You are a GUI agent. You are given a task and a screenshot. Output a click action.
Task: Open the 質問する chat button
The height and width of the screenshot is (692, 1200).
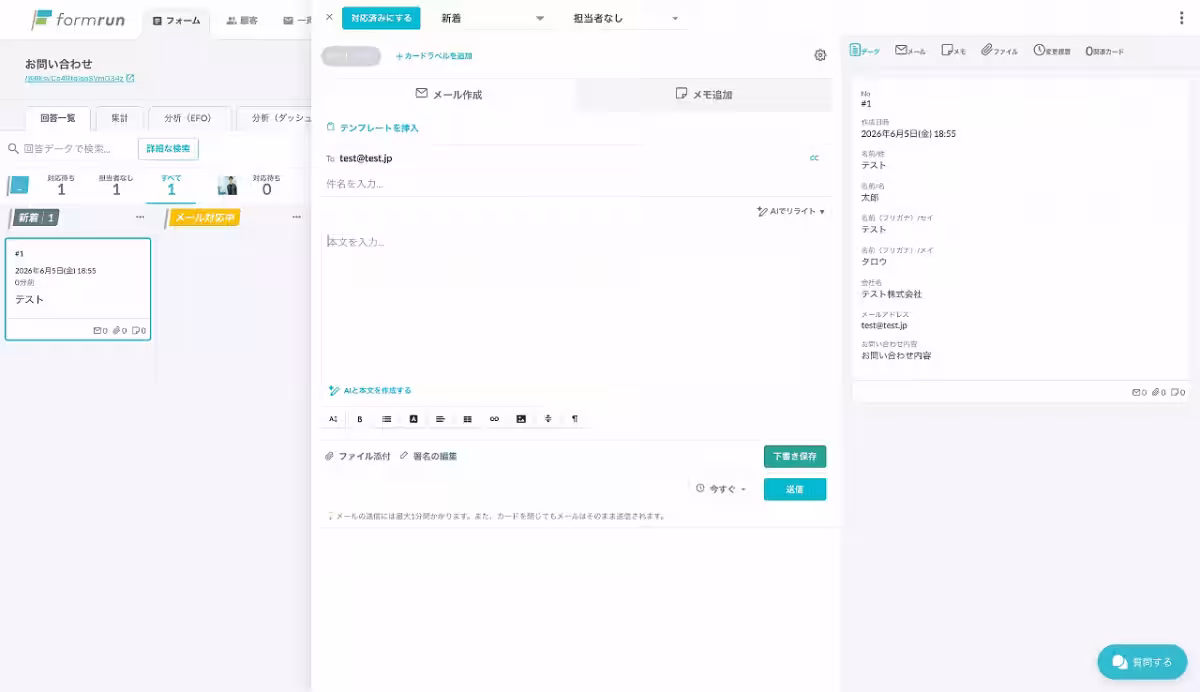[1142, 662]
